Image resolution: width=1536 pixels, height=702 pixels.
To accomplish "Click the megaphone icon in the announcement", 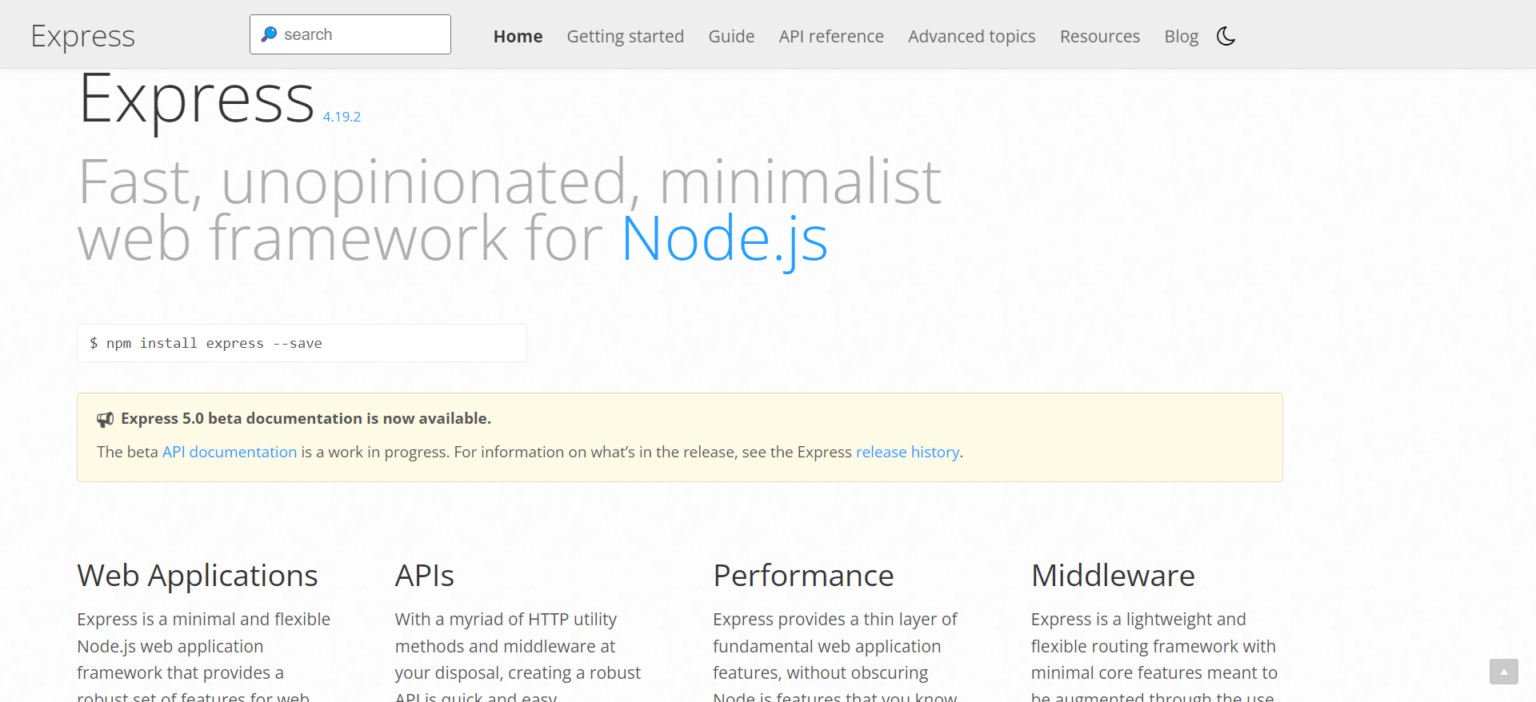I will pyautogui.click(x=105, y=419).
